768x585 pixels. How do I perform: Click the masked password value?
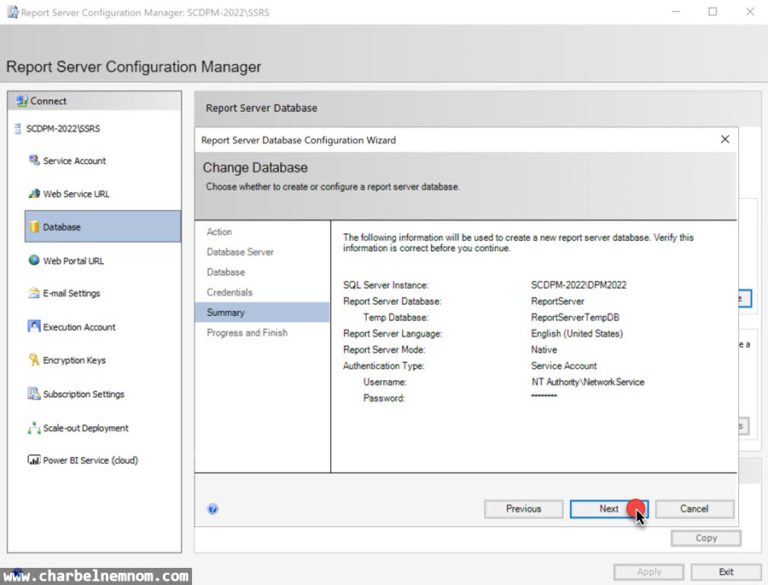pos(544,395)
